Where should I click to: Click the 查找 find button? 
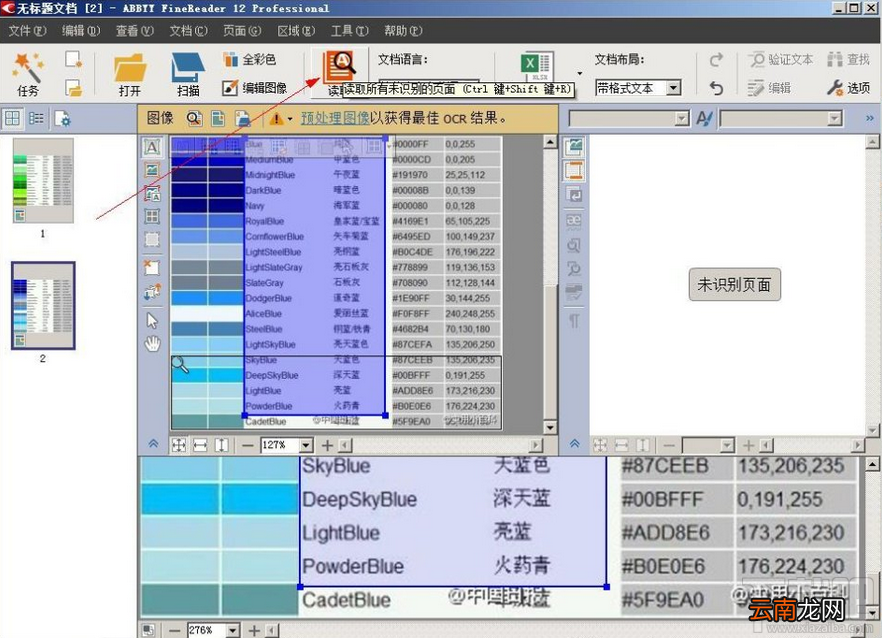pyautogui.click(x=849, y=59)
